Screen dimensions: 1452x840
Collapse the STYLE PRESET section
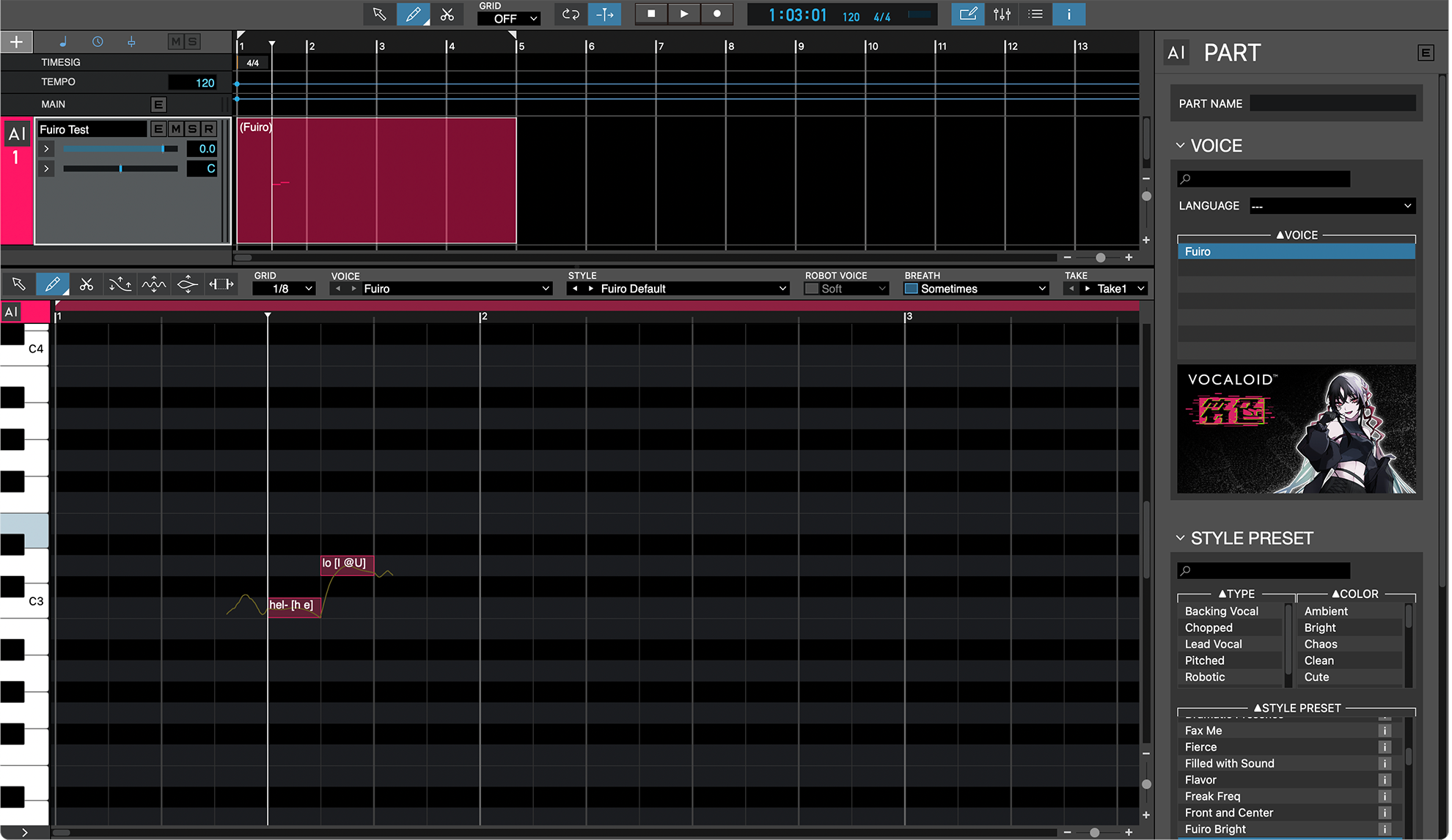pos(1180,537)
